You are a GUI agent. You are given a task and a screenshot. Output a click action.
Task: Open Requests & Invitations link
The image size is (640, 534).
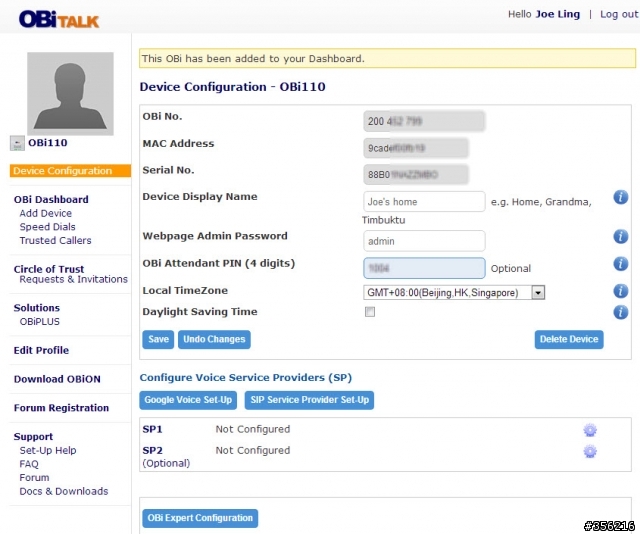click(x=73, y=279)
